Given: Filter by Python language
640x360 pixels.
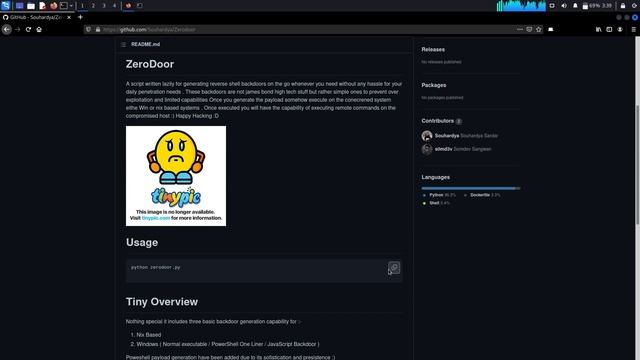Looking at the screenshot, I should pyautogui.click(x=439, y=195).
